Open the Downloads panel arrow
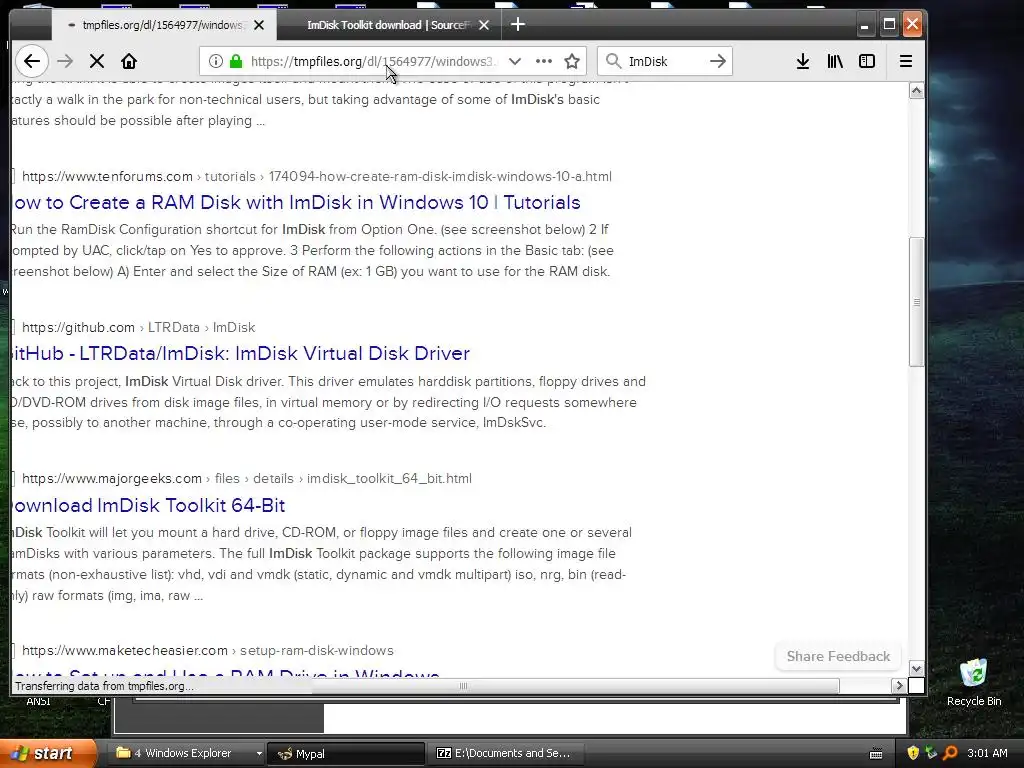This screenshot has height=768, width=1024. coord(803,61)
